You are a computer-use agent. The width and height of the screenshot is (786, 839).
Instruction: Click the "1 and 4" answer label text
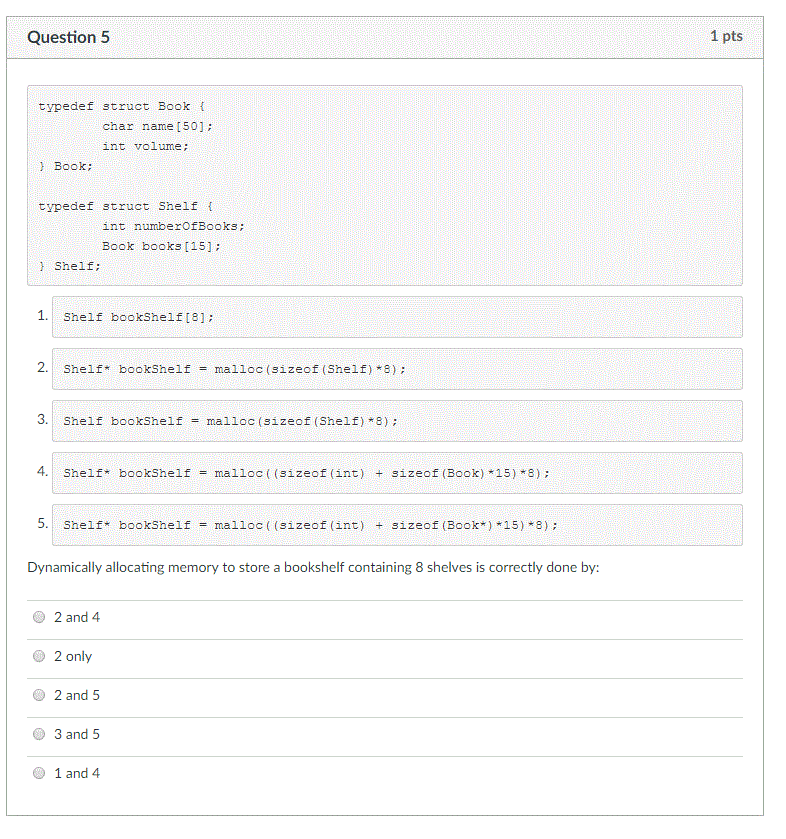point(77,774)
